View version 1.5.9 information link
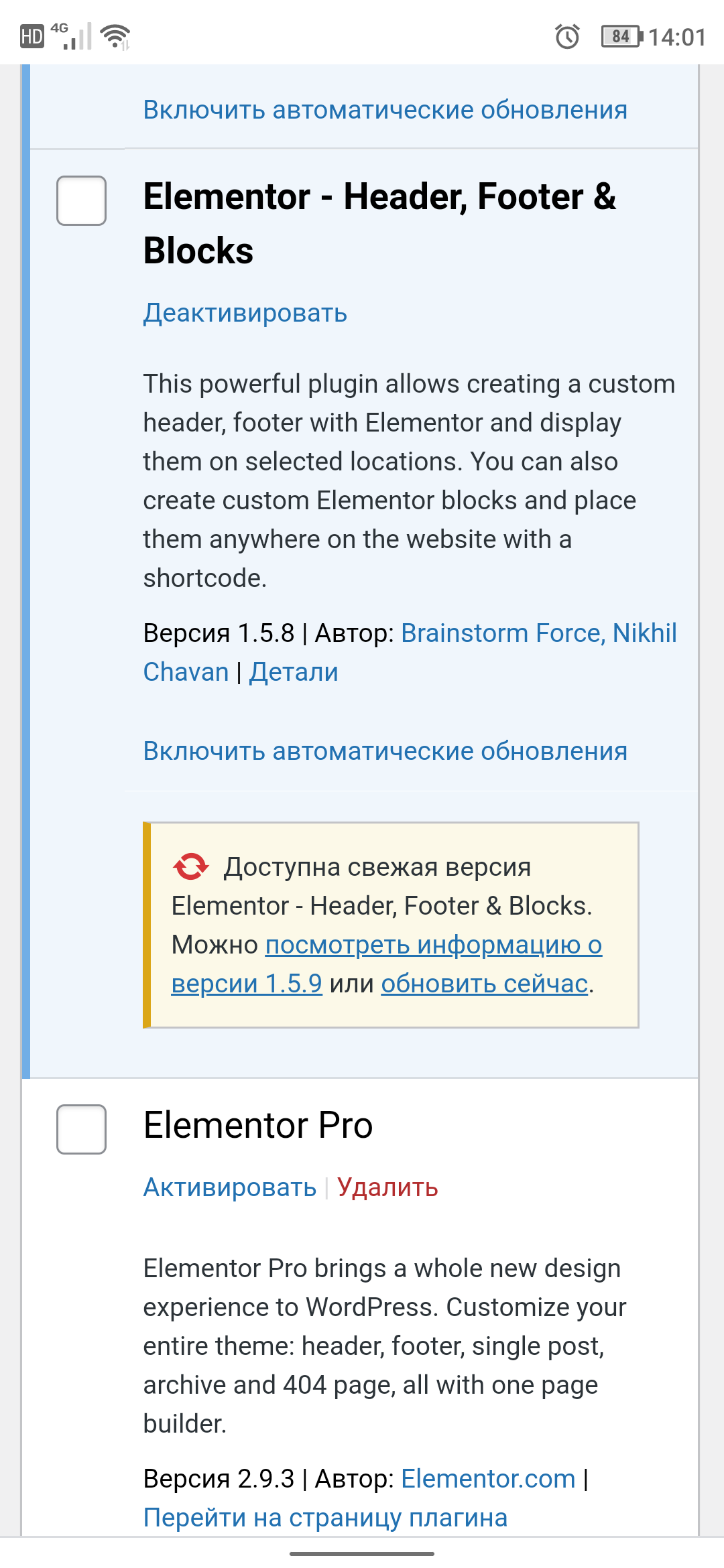This screenshot has width=724, height=1568. pyautogui.click(x=387, y=964)
